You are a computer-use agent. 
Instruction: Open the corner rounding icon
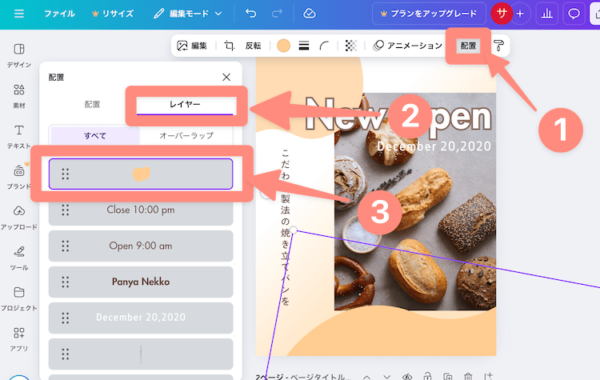[x=324, y=46]
